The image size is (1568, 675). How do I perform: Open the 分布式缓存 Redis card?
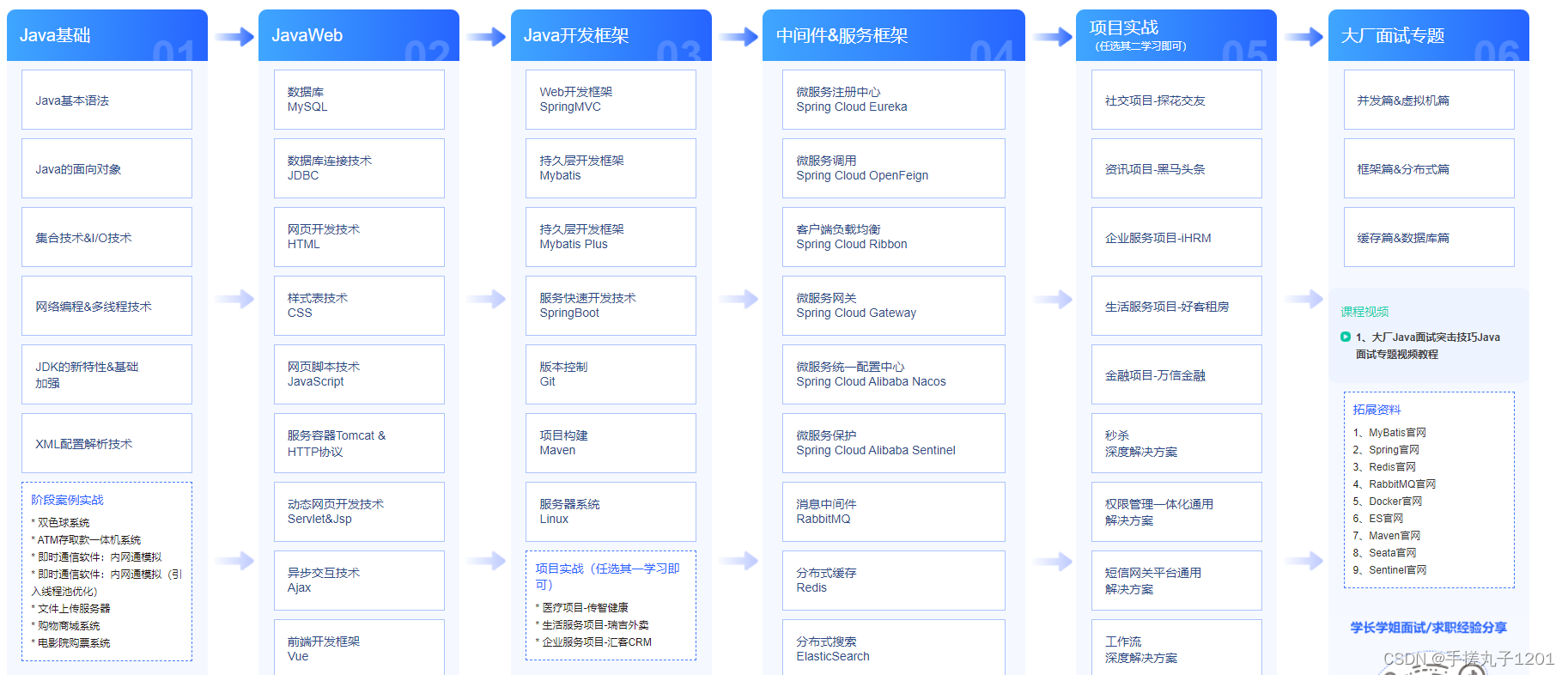click(894, 581)
